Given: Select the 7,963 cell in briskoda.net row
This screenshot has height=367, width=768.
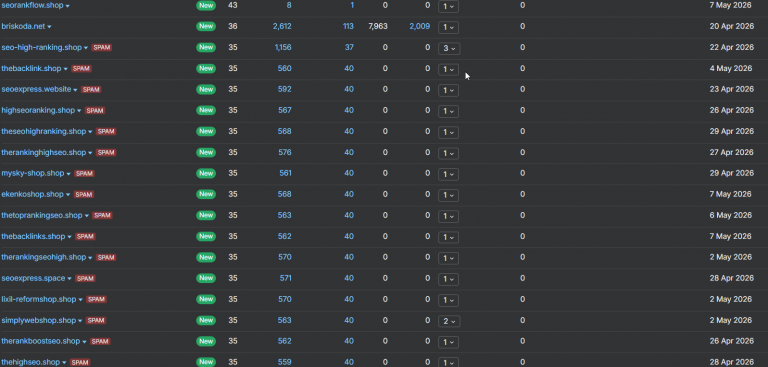Looking at the screenshot, I should point(378,26).
